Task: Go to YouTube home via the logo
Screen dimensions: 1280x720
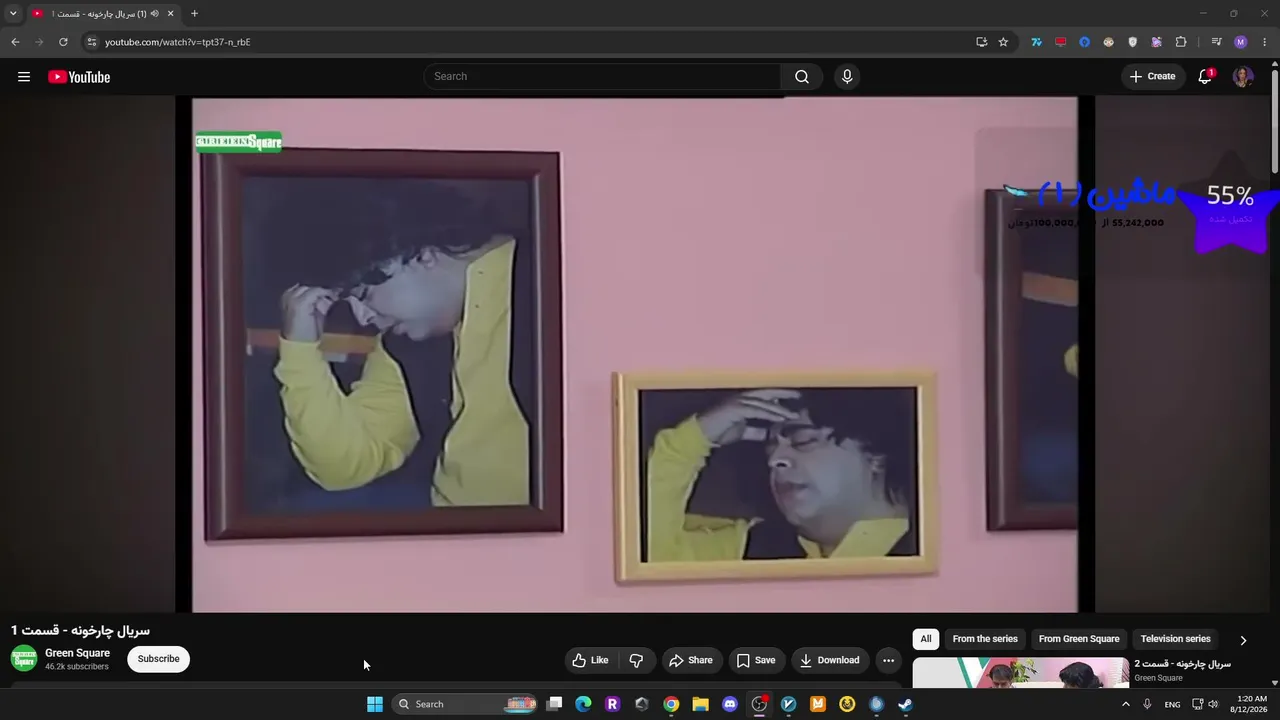Action: 79,77
